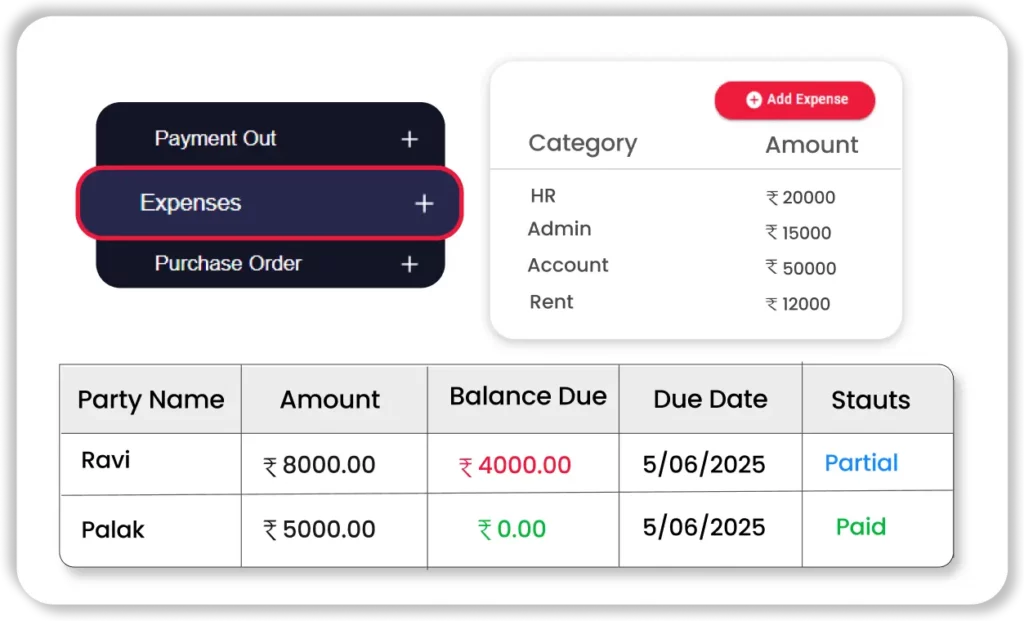Click the Category column header
The height and width of the screenshot is (621, 1024).
click(582, 144)
